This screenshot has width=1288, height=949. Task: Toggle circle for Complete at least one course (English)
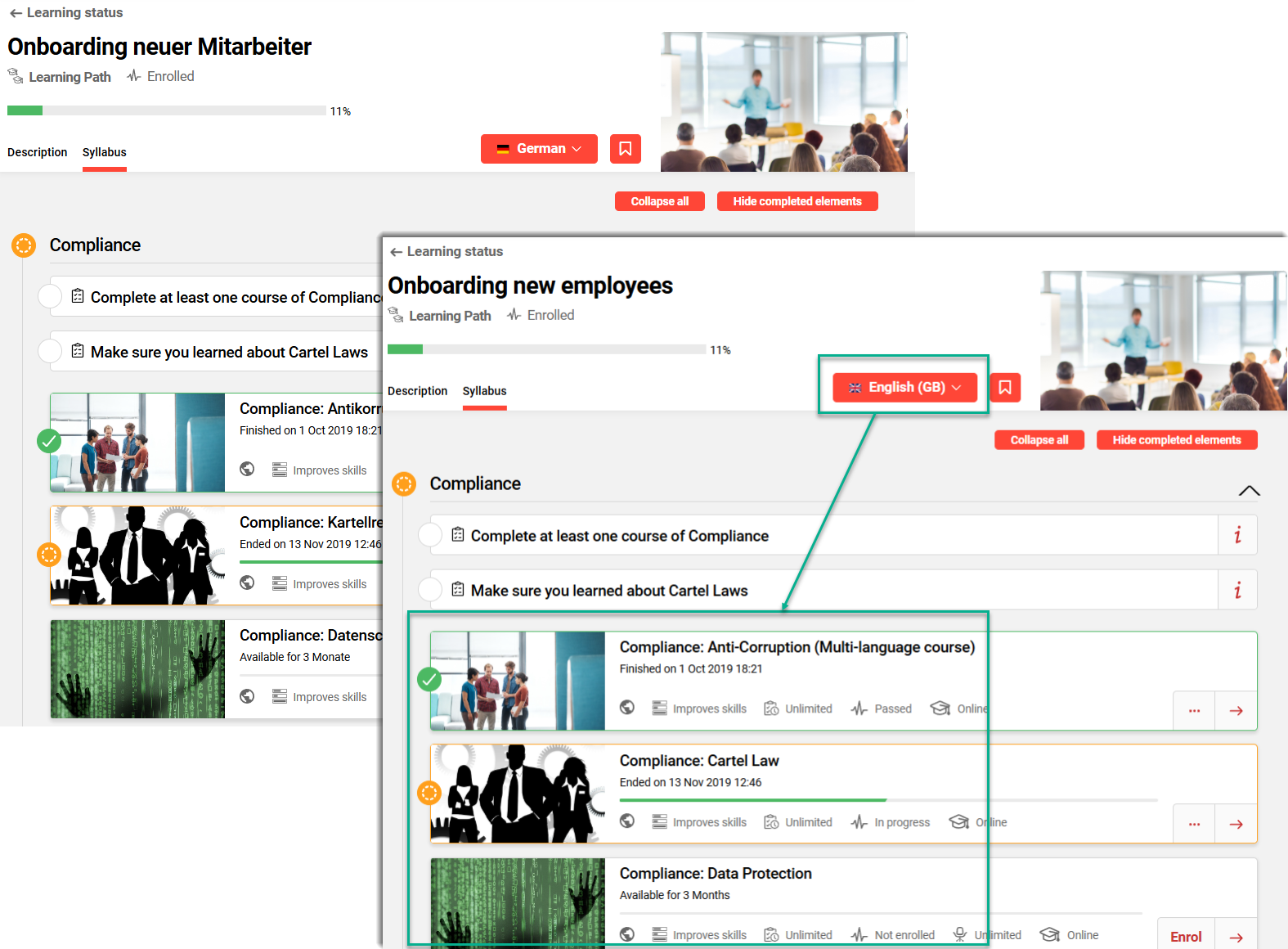430,535
